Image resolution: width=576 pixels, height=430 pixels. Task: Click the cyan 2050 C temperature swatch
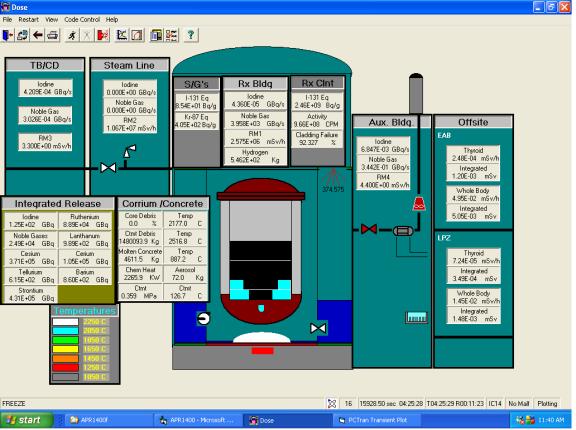pyautogui.click(x=65, y=331)
